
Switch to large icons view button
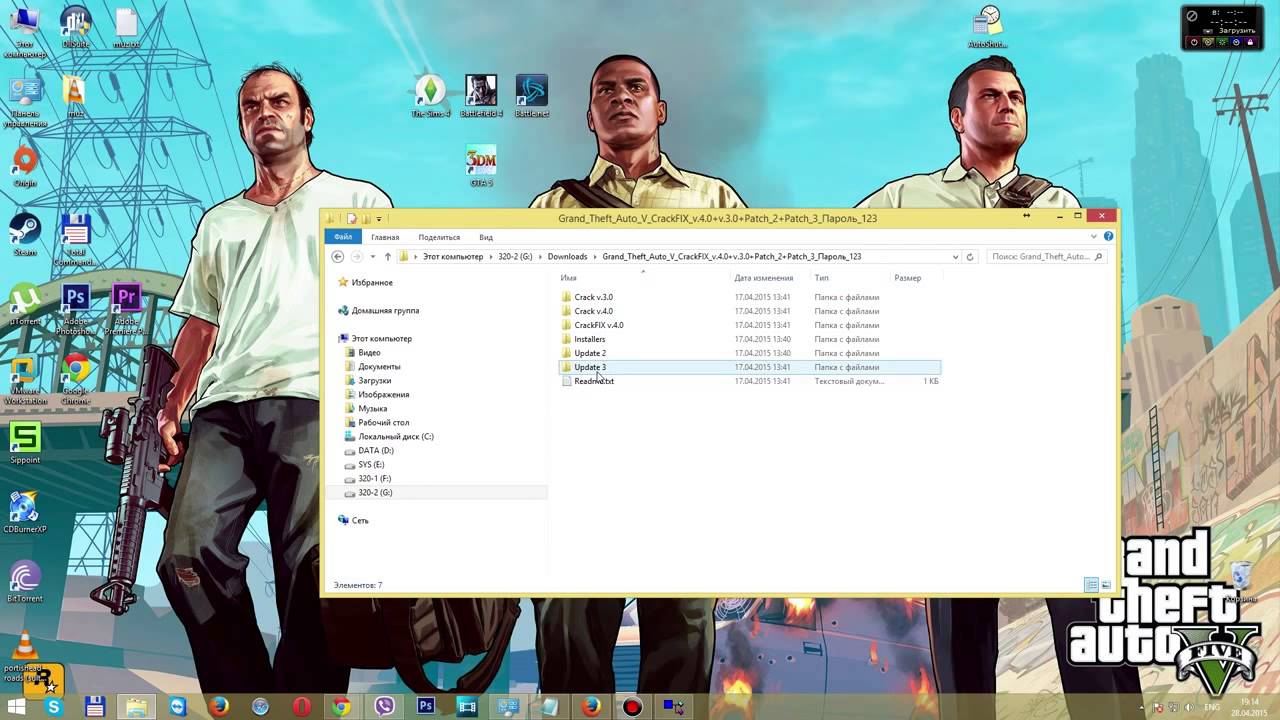click(1106, 585)
